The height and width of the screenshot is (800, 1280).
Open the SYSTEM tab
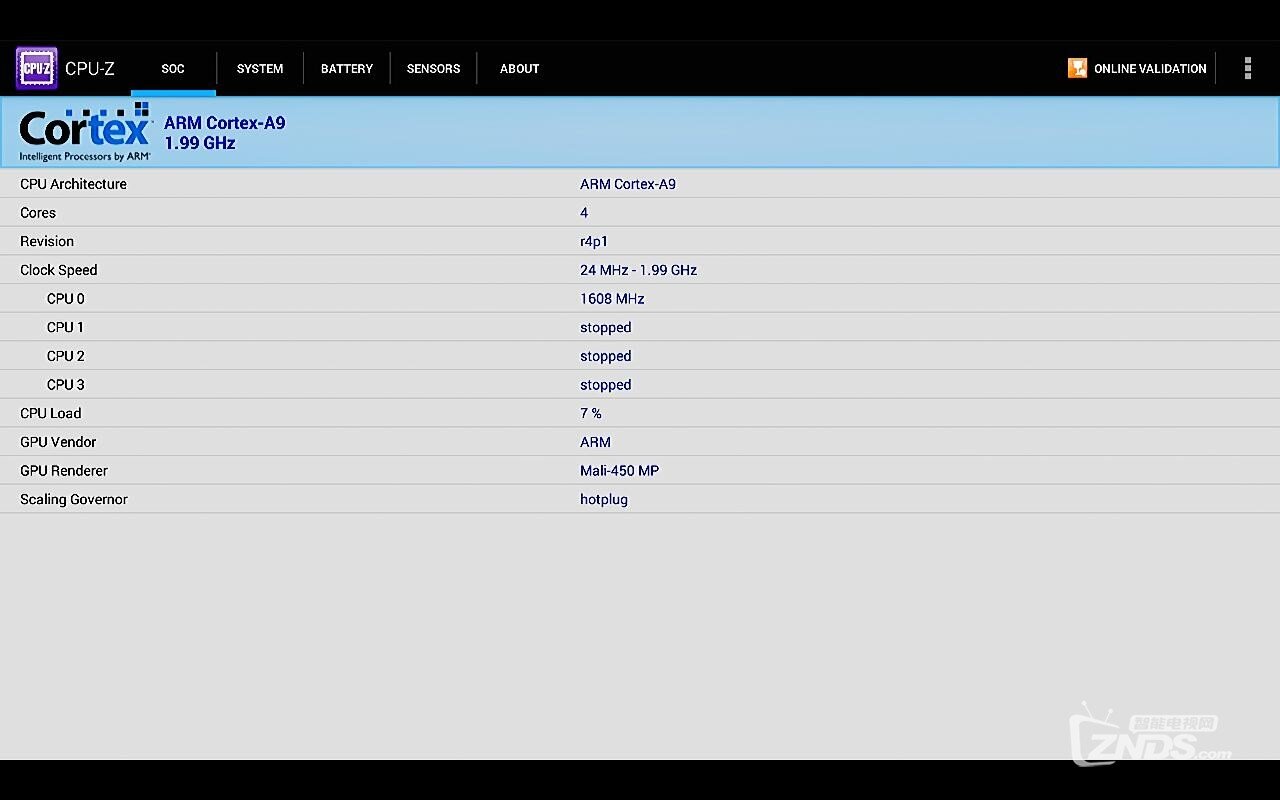tap(260, 69)
